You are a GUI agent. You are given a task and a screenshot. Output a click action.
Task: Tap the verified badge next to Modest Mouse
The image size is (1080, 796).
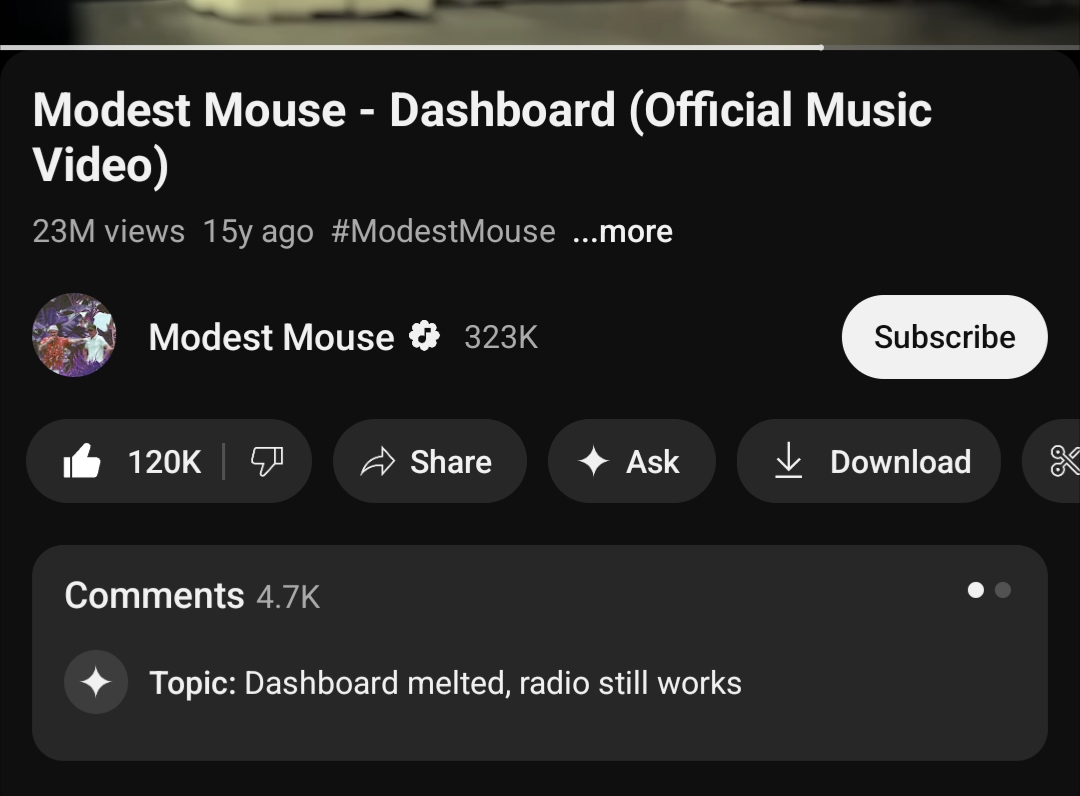click(x=425, y=337)
